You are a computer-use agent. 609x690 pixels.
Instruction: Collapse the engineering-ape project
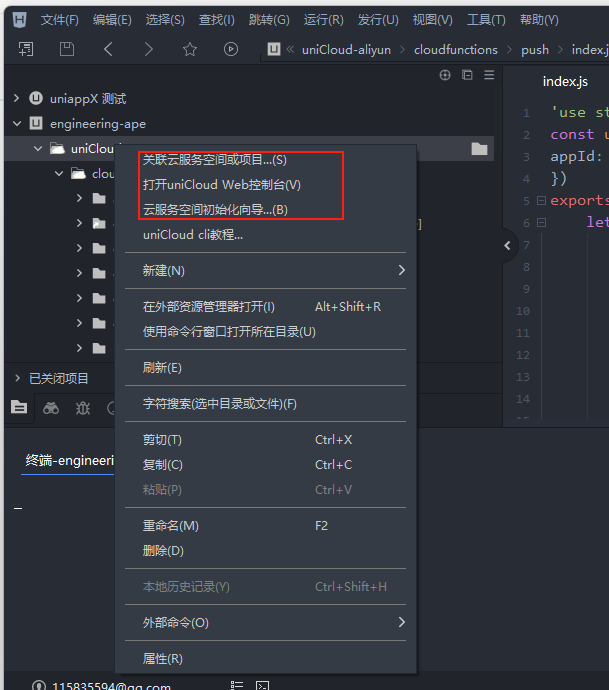(17, 123)
